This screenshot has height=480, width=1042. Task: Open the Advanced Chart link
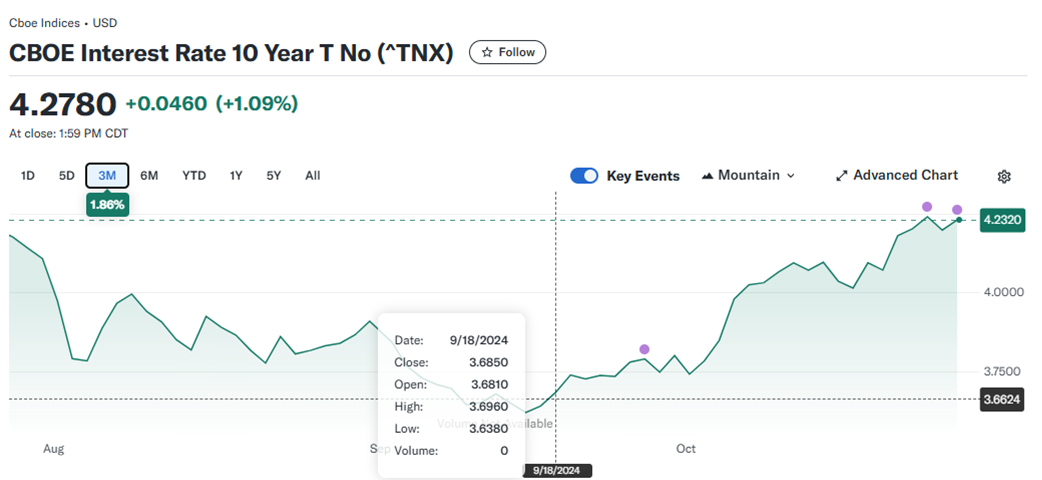896,176
